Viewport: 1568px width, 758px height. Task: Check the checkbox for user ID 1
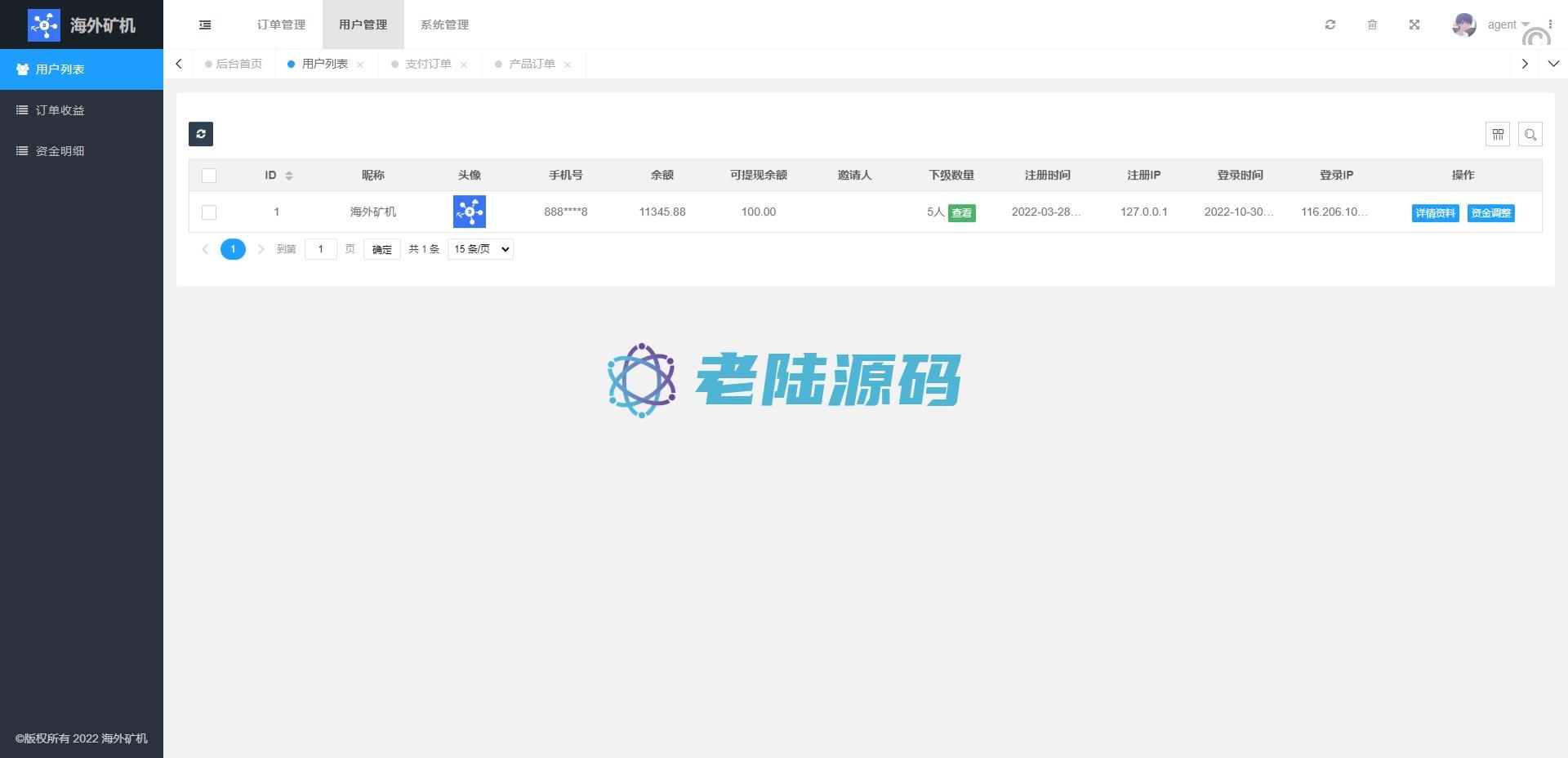coord(209,212)
